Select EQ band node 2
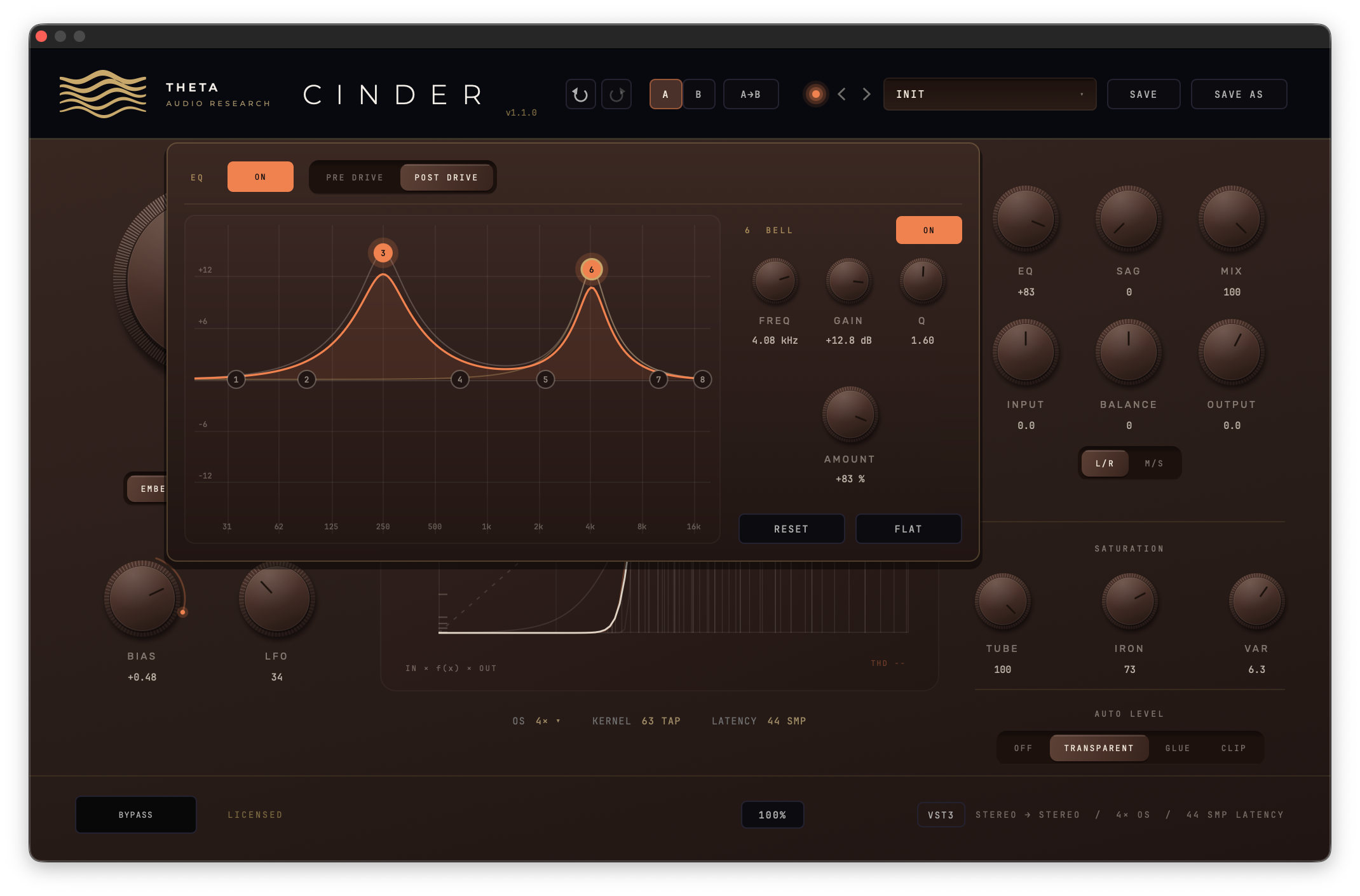The image size is (1360, 896). coord(307,379)
